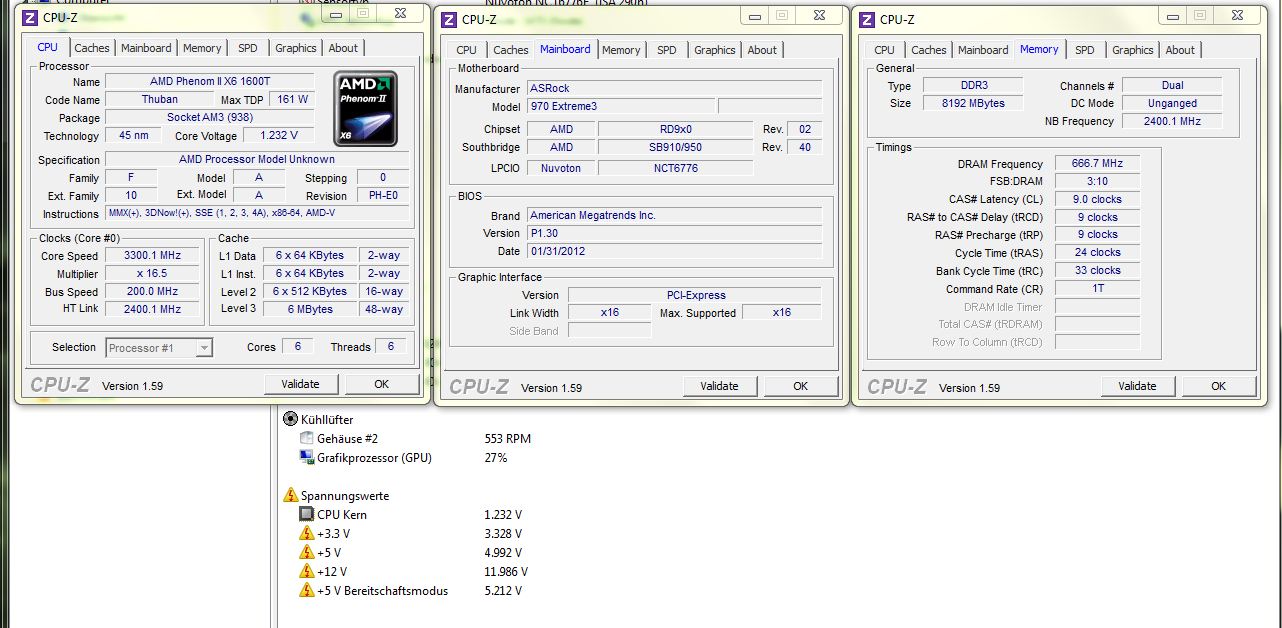Viewport: 1282px width, 628px height.
Task: Open Memory tab in the first CPU-Z window
Action: click(x=202, y=48)
